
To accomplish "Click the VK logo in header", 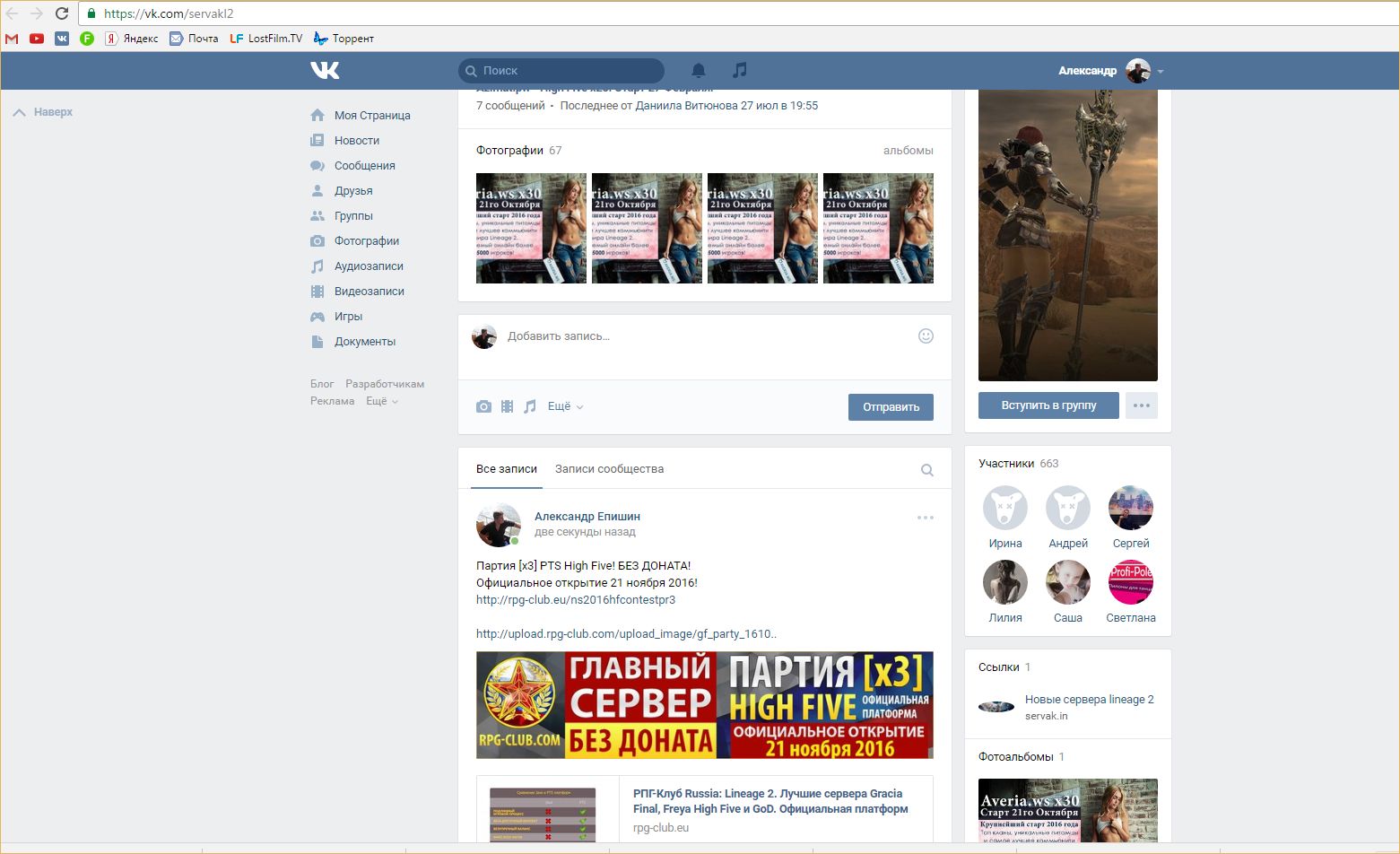I will coord(325,70).
